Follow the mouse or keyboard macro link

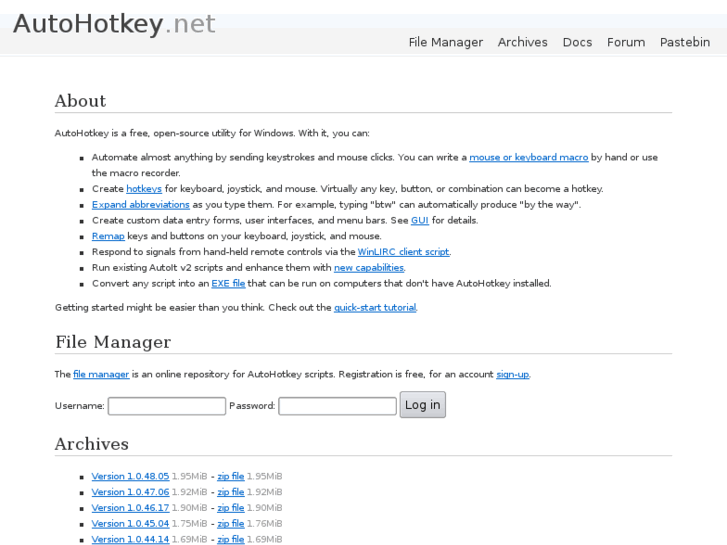[x=529, y=157]
